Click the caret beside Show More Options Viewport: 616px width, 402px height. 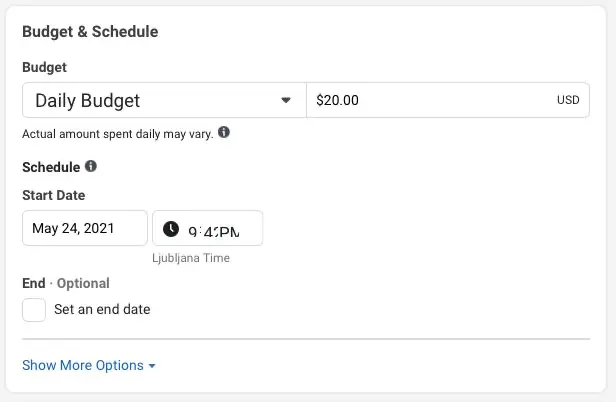(x=152, y=366)
